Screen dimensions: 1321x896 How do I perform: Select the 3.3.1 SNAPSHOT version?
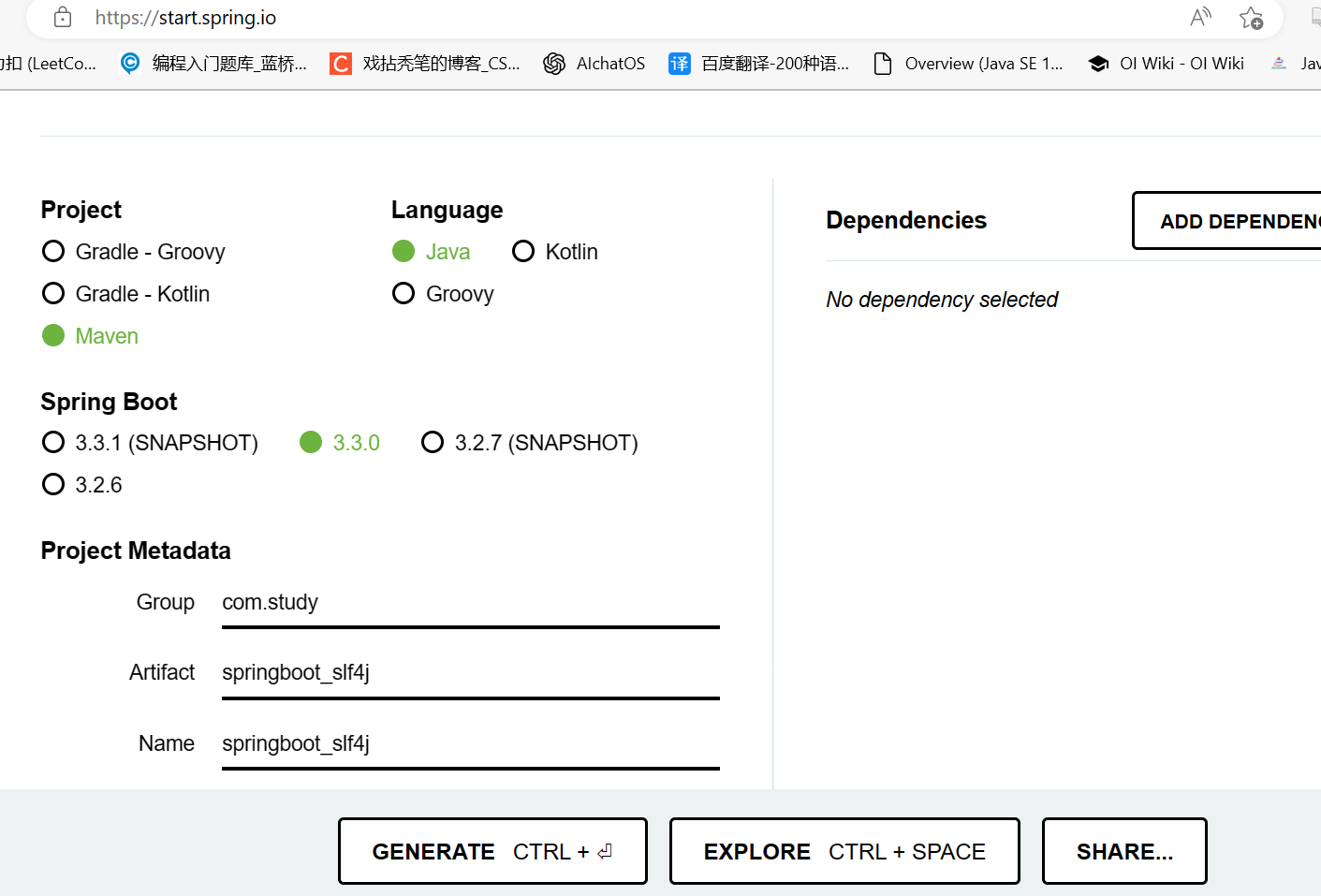(52, 442)
